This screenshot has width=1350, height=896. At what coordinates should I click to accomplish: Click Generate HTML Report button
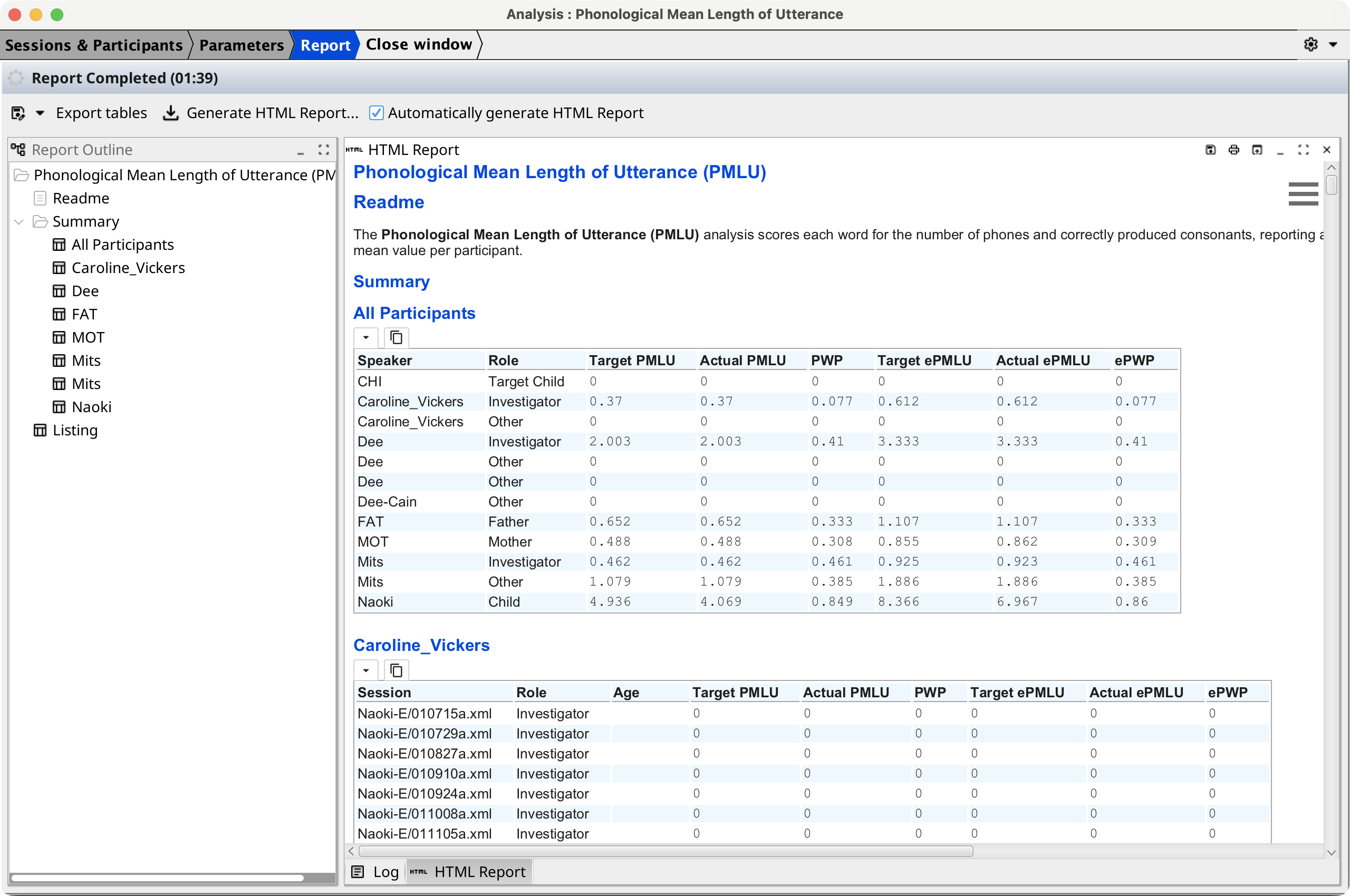pos(272,113)
